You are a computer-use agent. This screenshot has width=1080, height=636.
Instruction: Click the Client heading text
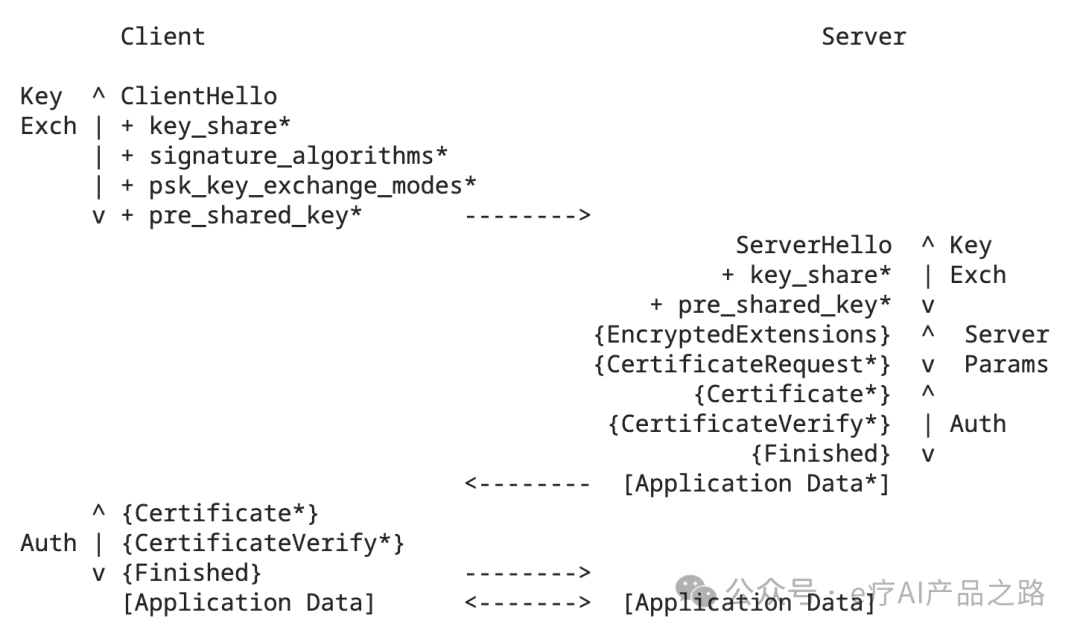[x=163, y=37]
